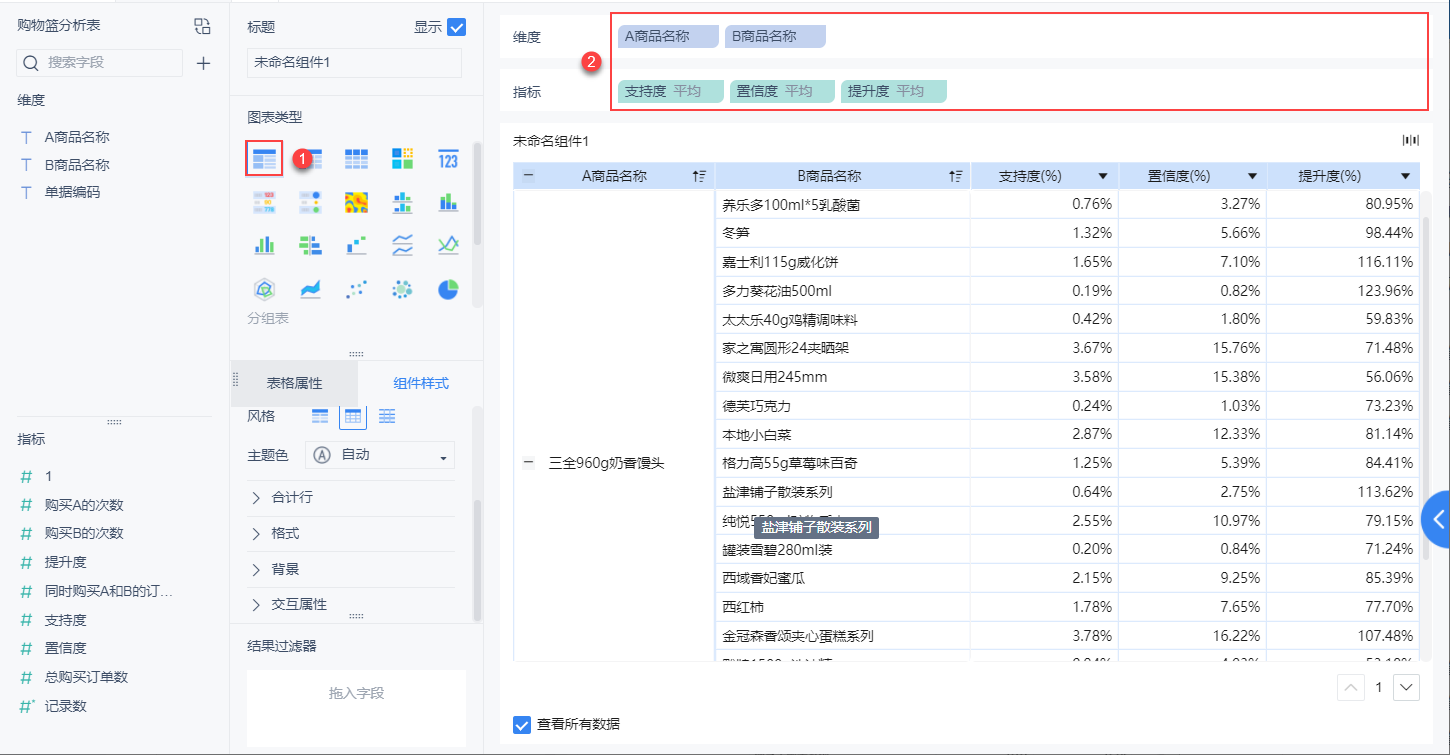
Task: Open the 主题色 自动 dropdown
Action: [x=380, y=455]
